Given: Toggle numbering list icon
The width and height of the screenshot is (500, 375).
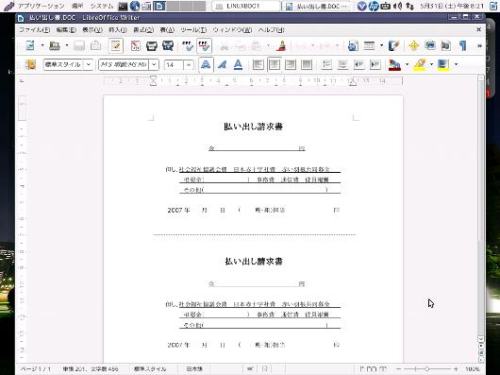Looking at the screenshot, I should coord(326,64).
